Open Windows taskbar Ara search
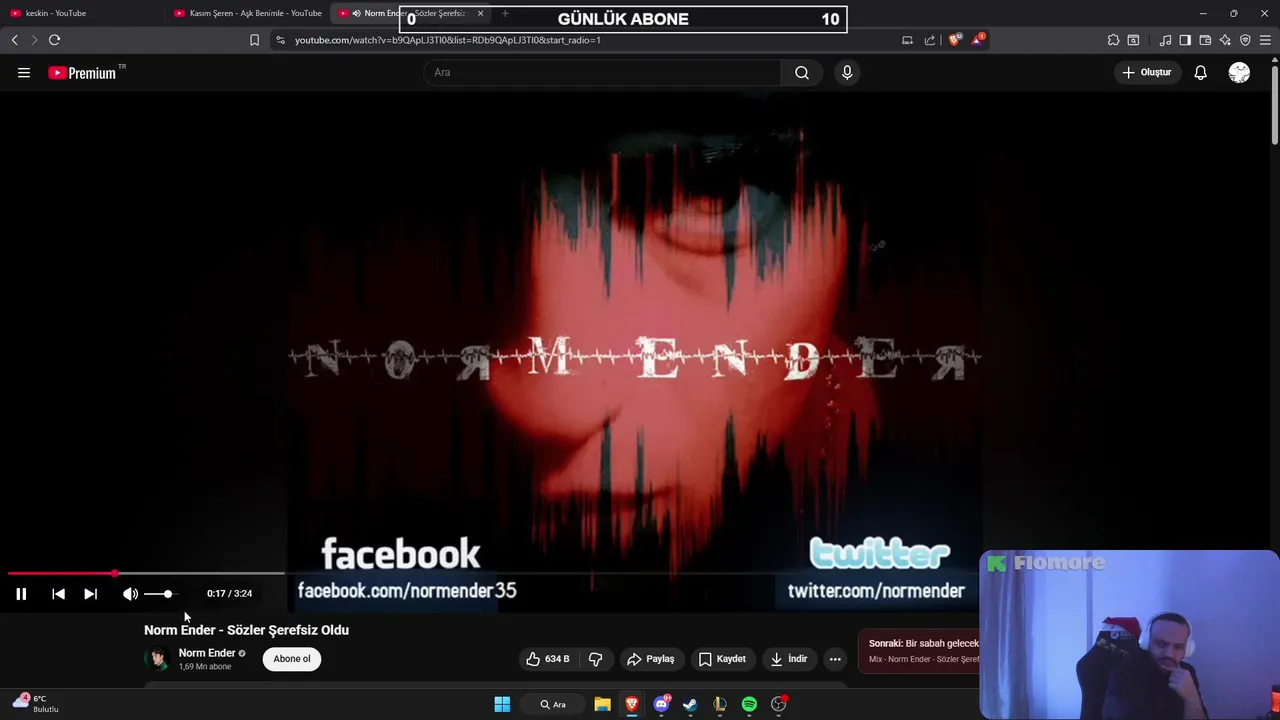1280x720 pixels. point(553,704)
